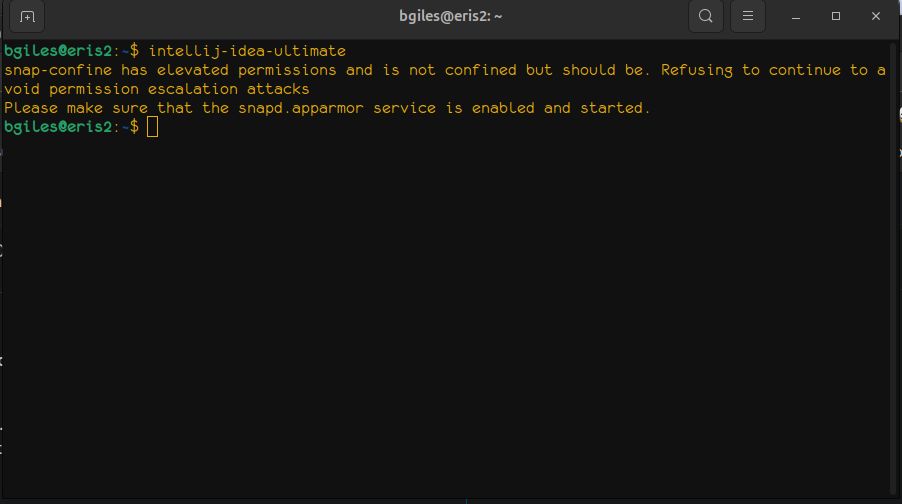Viewport: 902px width, 504px height.
Task: Open a new terminal tab
Action: pos(27,17)
